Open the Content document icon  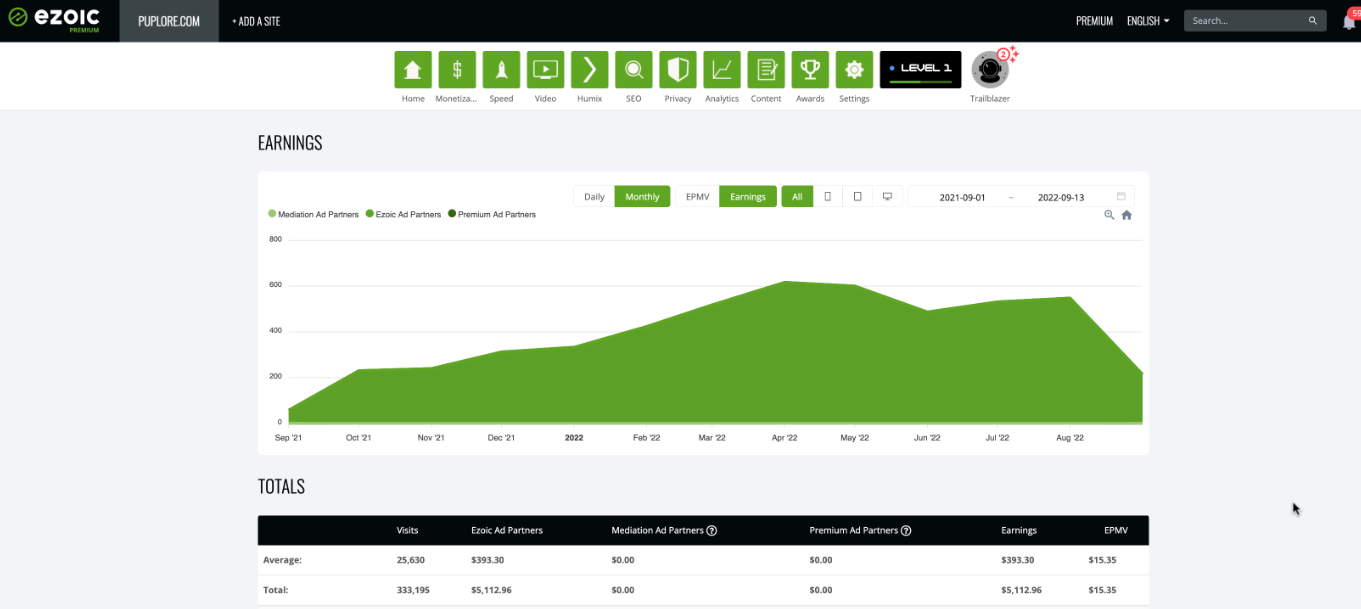click(766, 70)
